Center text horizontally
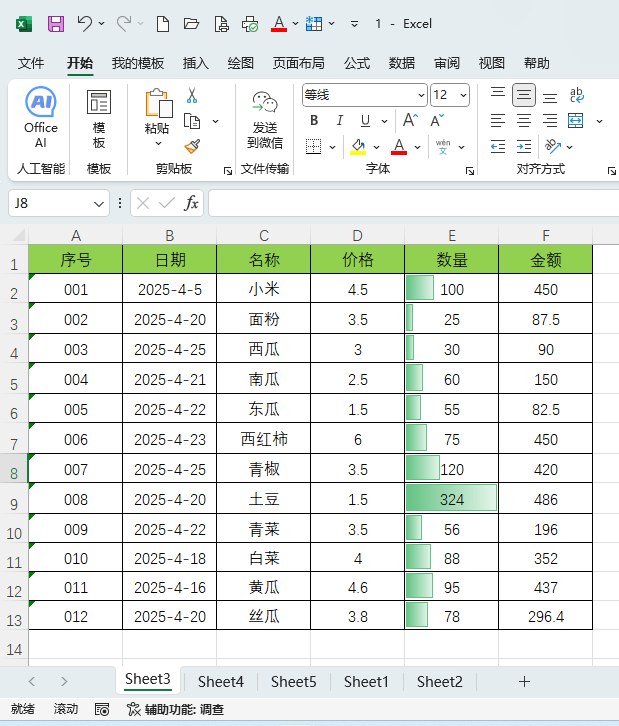This screenshot has width=619, height=726. click(524, 121)
